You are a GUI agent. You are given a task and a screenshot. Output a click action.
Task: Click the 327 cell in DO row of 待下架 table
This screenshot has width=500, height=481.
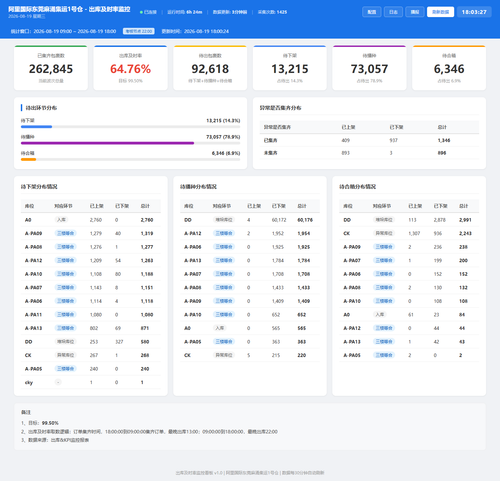pos(119,342)
